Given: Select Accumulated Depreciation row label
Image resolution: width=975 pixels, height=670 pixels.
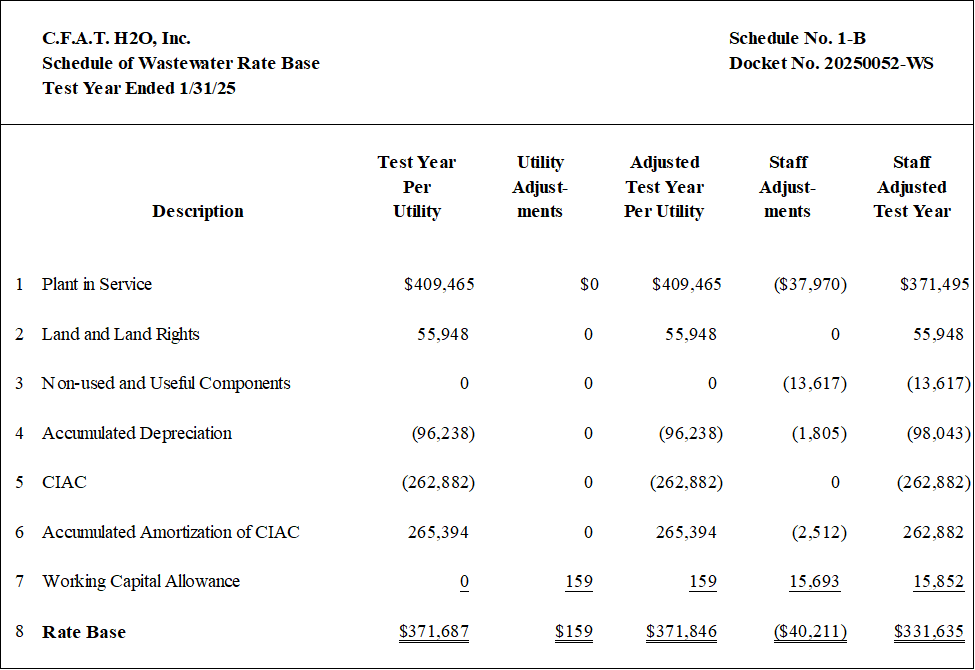Looking at the screenshot, I should (x=137, y=433).
